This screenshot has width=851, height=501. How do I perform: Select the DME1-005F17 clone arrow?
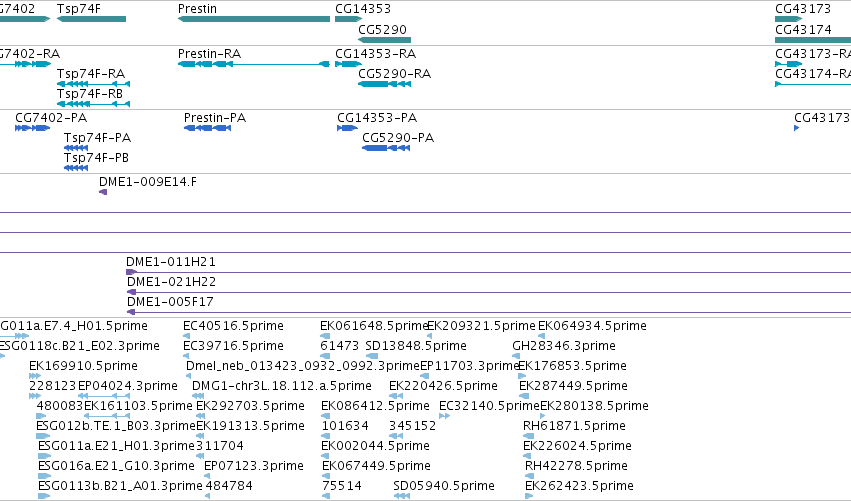pos(131,312)
